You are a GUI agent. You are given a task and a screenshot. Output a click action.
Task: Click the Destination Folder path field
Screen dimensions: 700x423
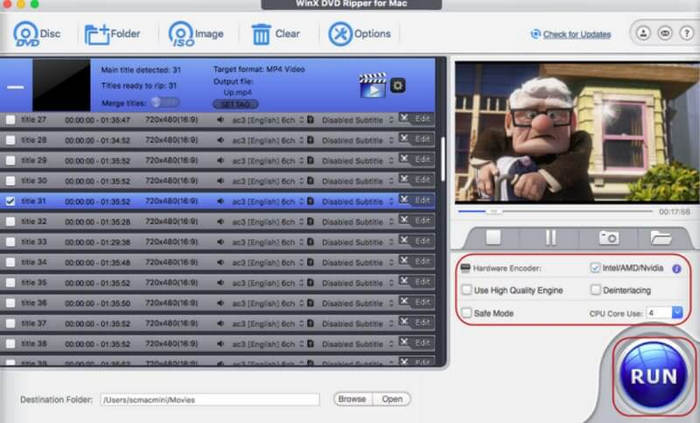click(x=210, y=400)
